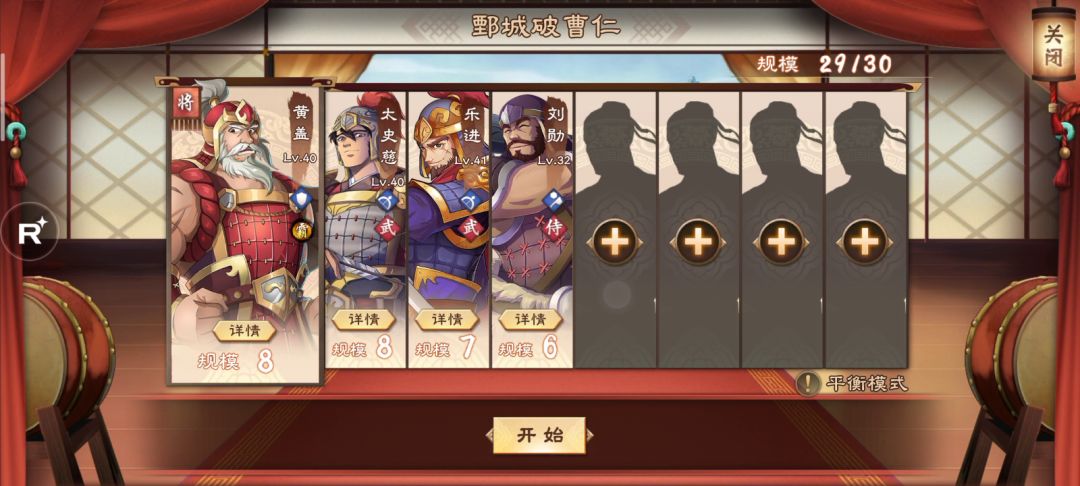The height and width of the screenshot is (486, 1080).
Task: Tap the red 武 badge on 乐进
Action: [472, 229]
